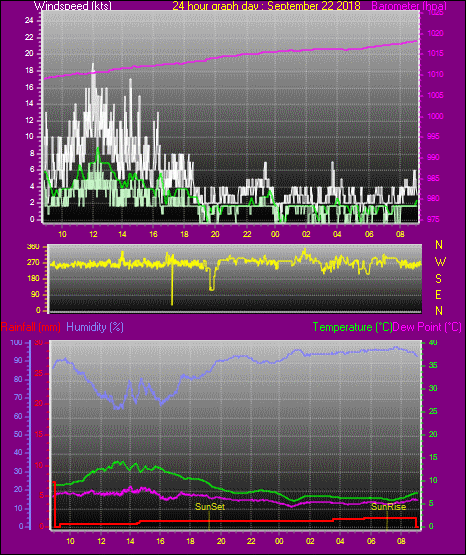
Task: Click the 180 wind direction axis value
Action: pos(33,279)
